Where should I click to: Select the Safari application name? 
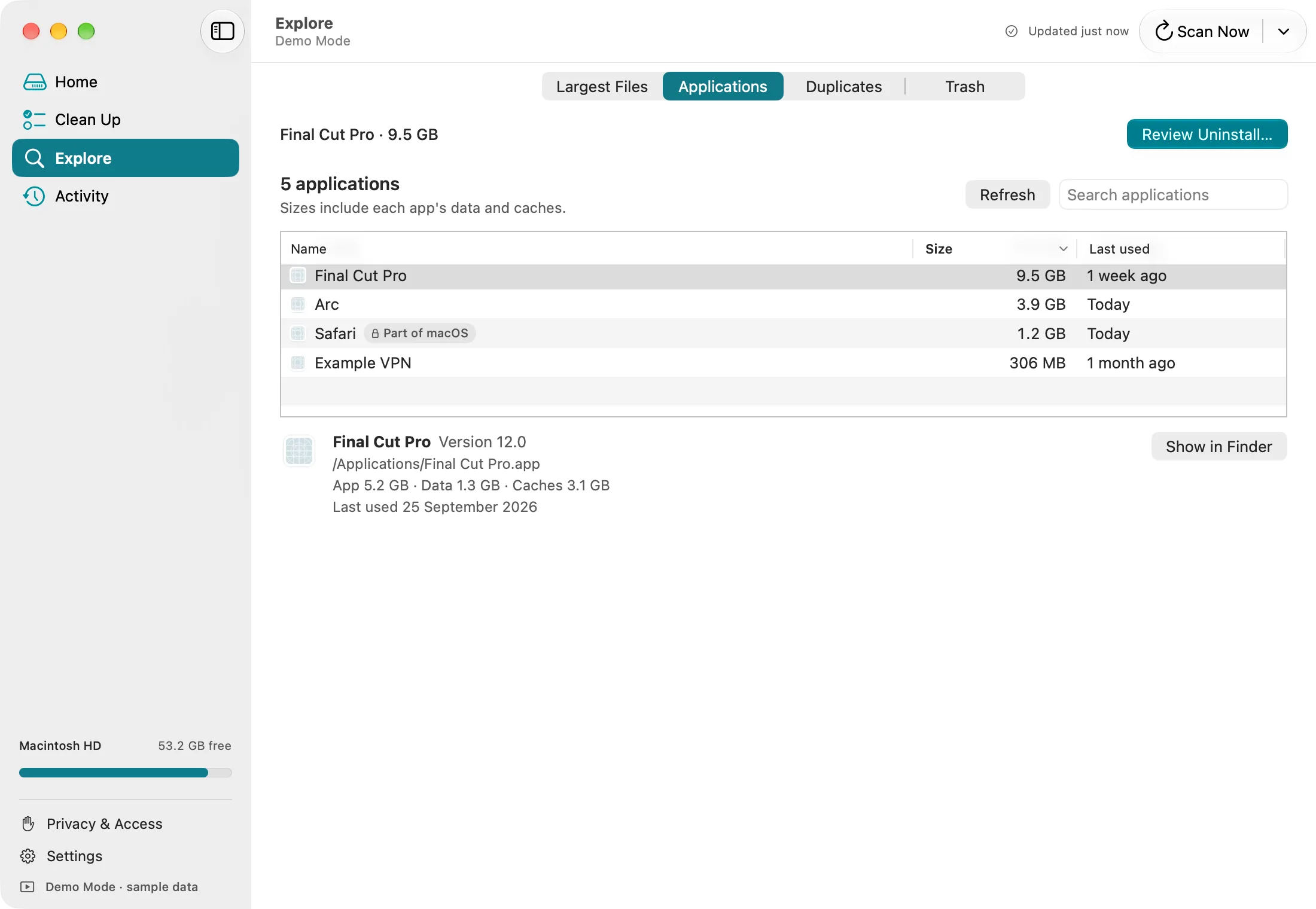[335, 334]
